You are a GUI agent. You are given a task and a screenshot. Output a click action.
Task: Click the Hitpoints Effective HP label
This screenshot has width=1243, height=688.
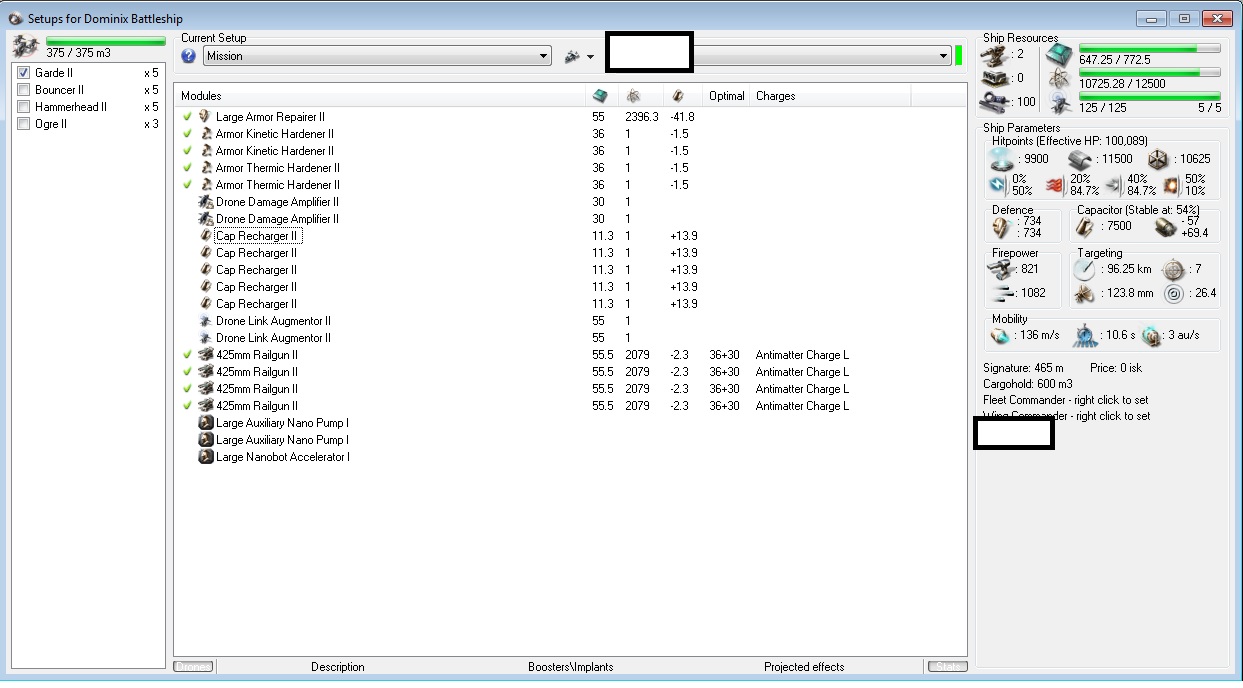pos(1070,141)
